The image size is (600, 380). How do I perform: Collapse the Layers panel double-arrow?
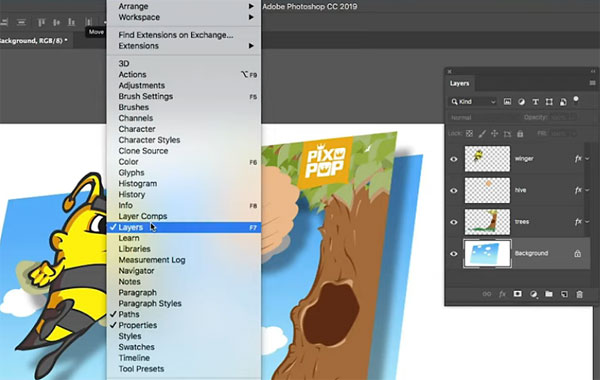593,71
